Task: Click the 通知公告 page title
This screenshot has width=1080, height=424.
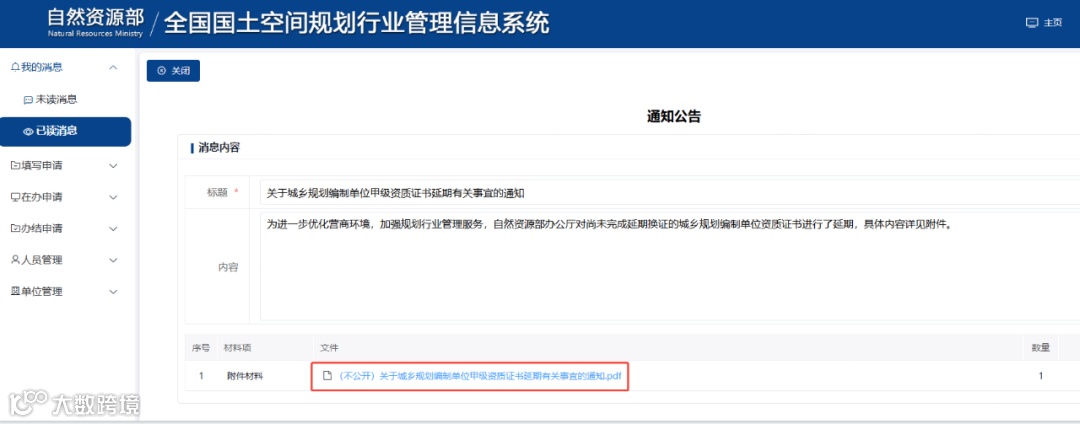Action: point(674,117)
